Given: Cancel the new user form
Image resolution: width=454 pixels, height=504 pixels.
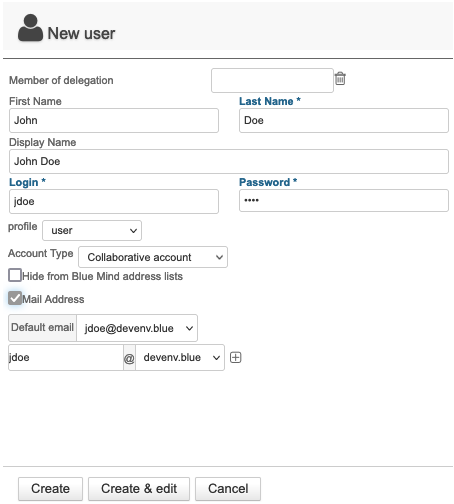Looking at the screenshot, I should tap(228, 489).
